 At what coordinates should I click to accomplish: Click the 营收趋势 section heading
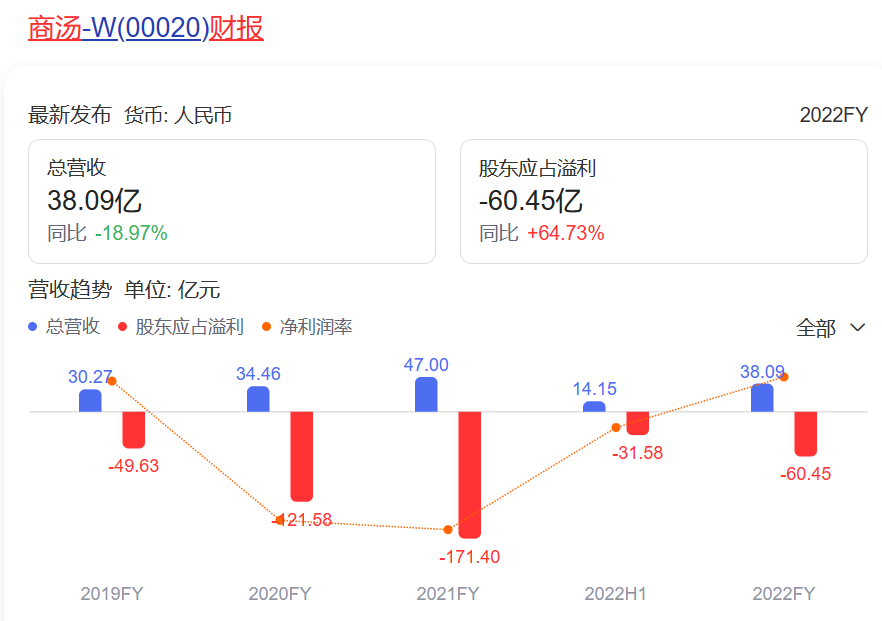point(70,290)
